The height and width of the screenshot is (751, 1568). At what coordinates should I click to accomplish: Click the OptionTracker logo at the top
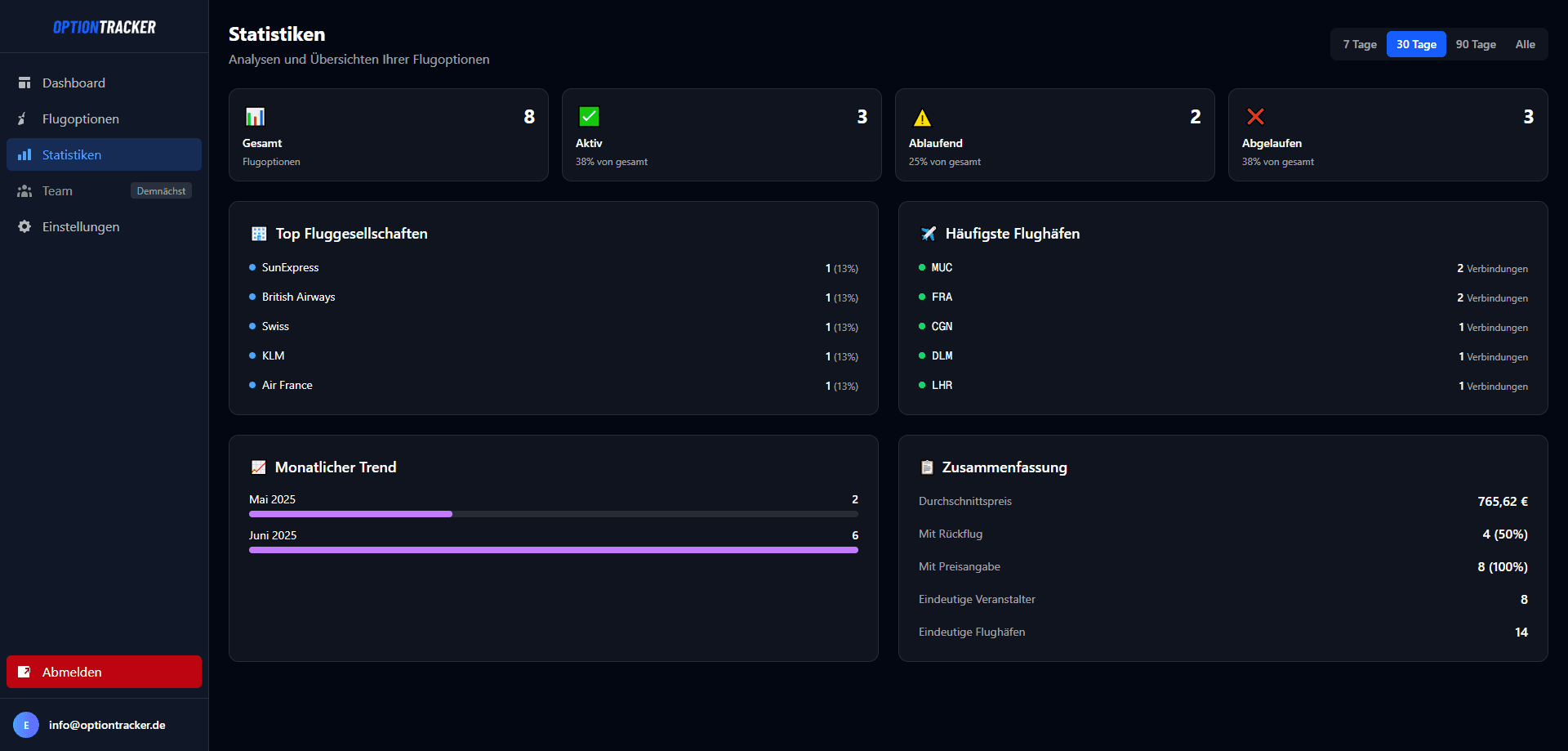(x=104, y=26)
